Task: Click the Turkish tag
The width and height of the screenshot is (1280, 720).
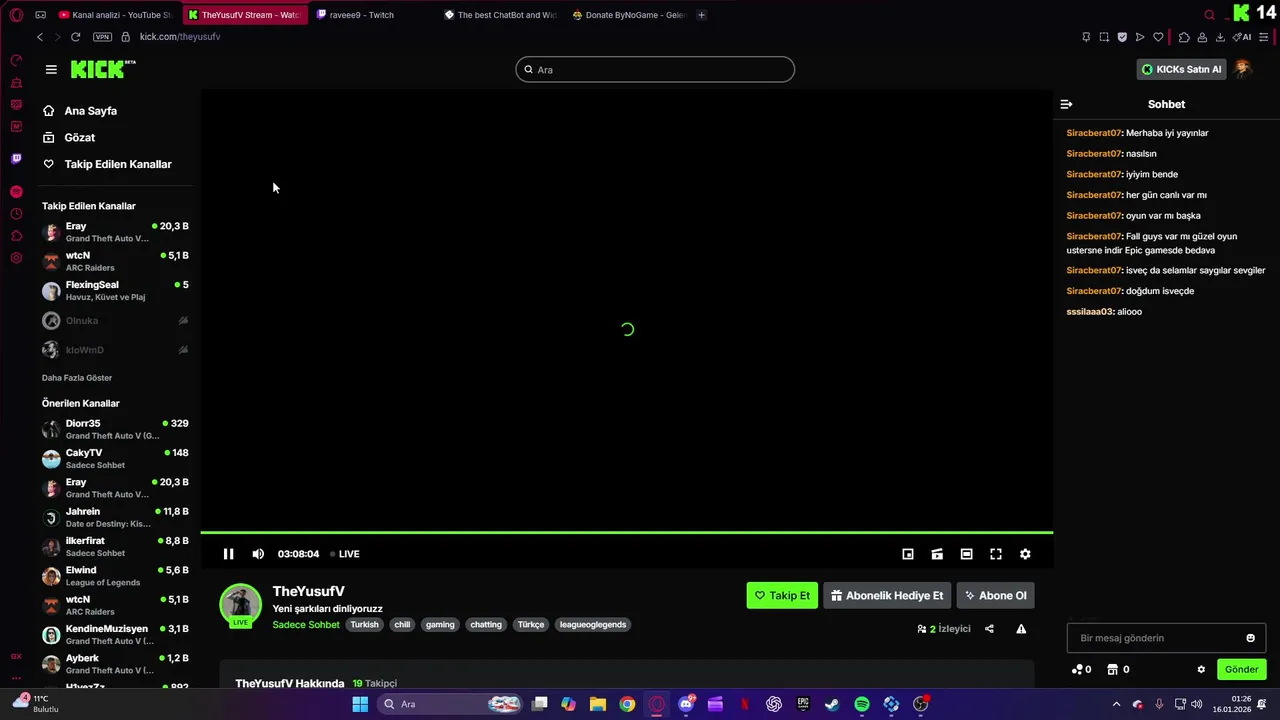Action: 364,625
